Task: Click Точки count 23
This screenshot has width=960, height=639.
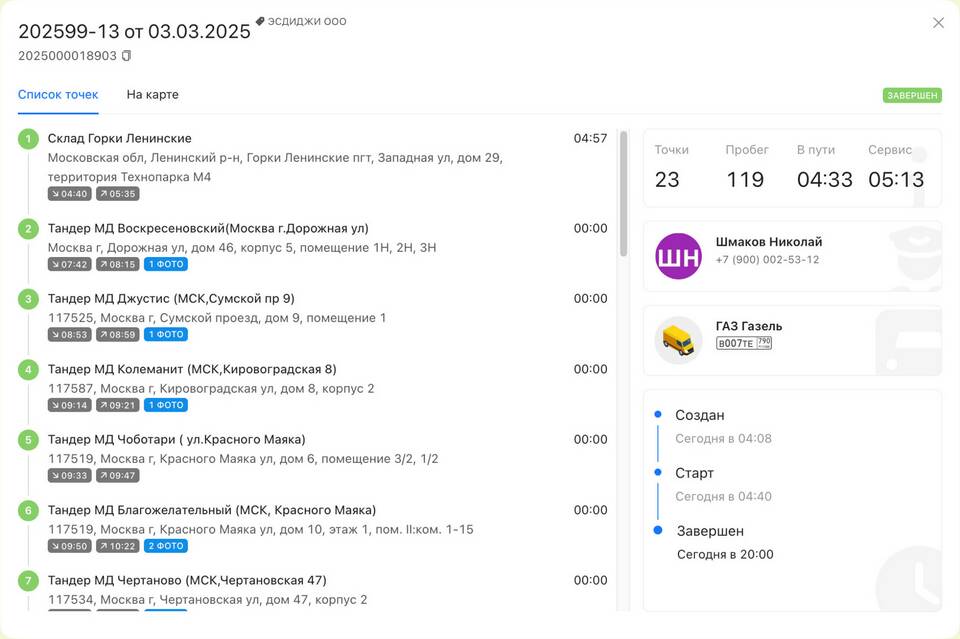Action: (x=667, y=180)
